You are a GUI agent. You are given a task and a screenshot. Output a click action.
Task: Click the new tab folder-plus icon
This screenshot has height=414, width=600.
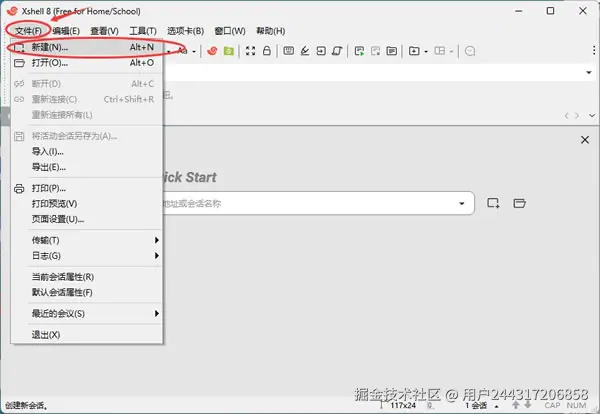[x=414, y=51]
